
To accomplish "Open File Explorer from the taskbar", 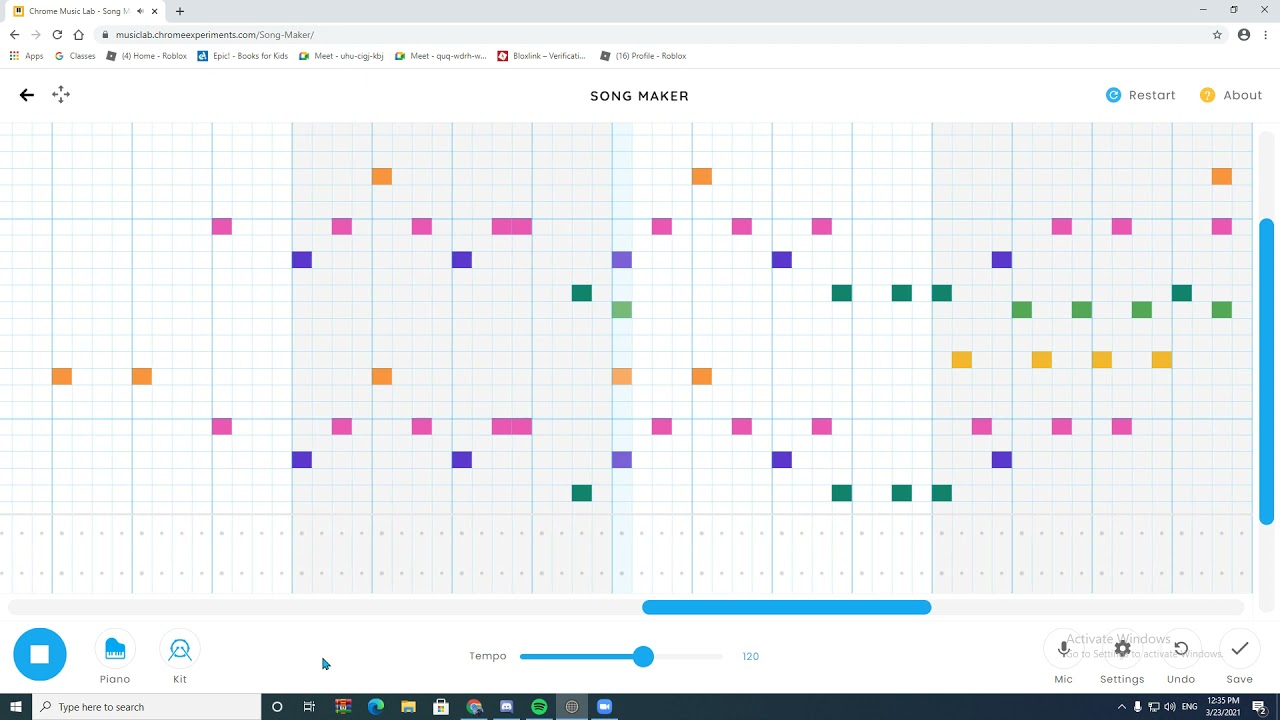I will (408, 707).
